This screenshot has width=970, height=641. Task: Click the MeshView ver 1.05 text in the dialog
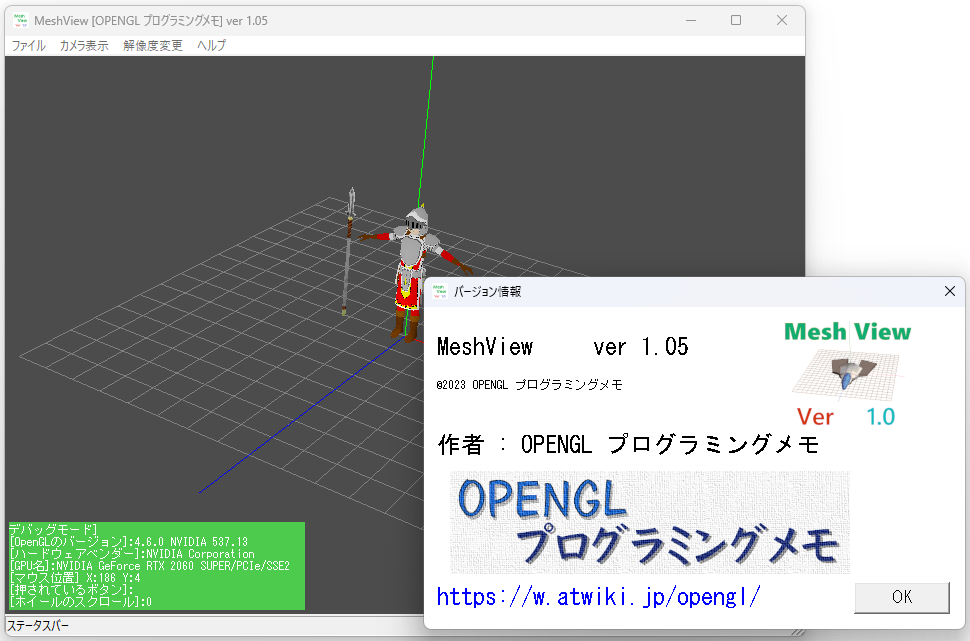562,346
